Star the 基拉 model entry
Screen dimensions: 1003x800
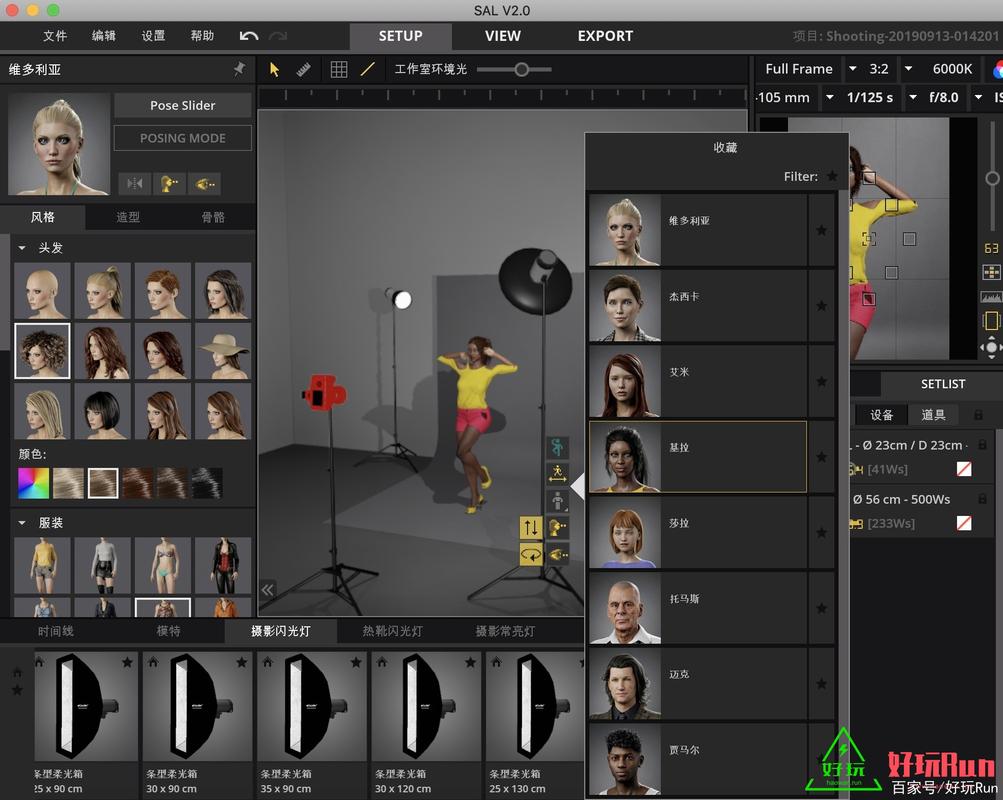822,457
